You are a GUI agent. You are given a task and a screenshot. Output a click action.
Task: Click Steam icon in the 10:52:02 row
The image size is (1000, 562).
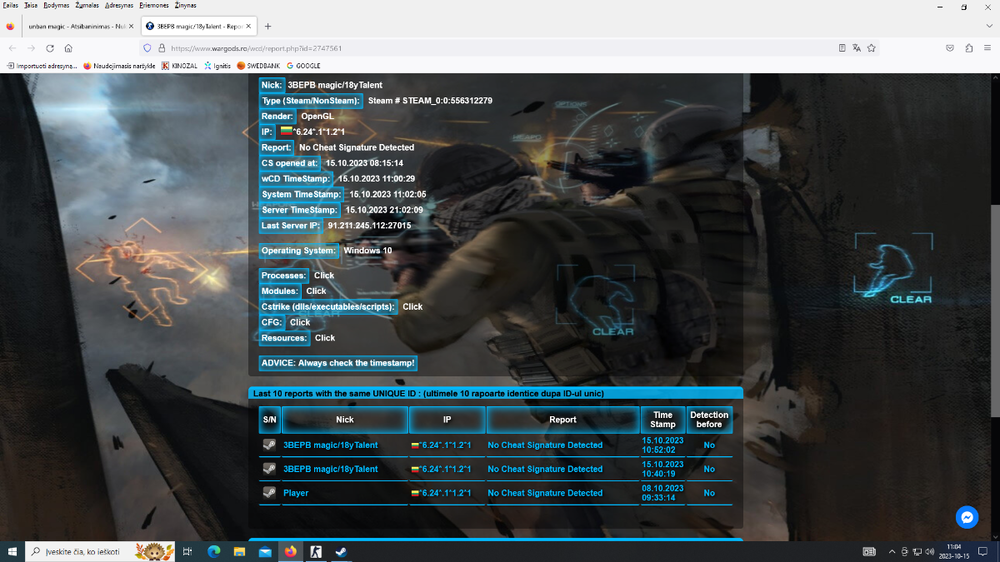point(269,445)
